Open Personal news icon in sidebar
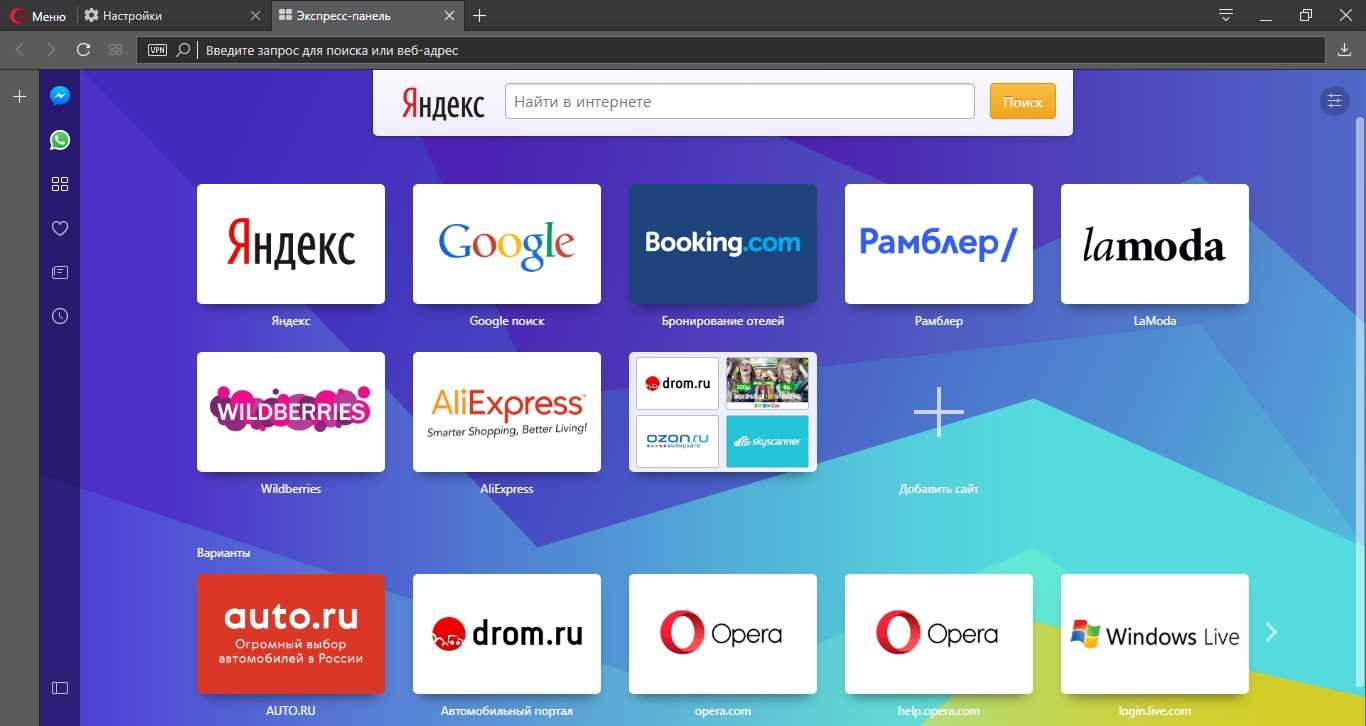 (60, 272)
